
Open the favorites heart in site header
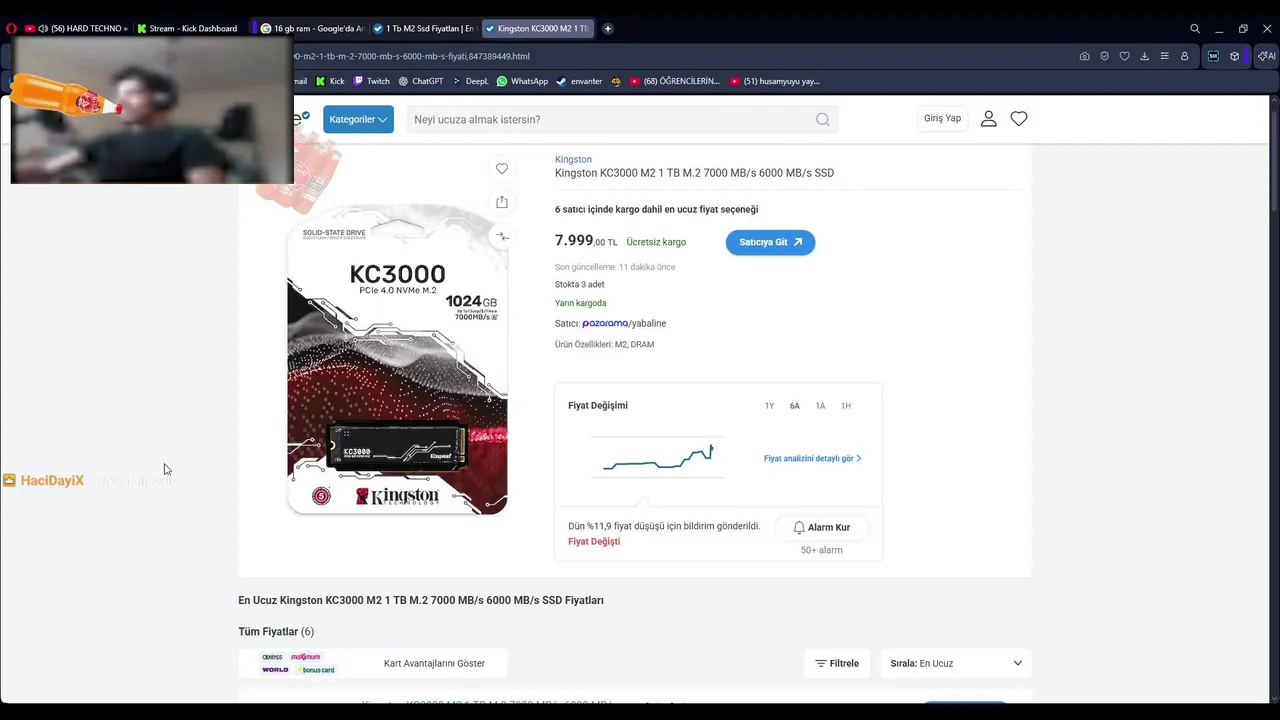1019,119
